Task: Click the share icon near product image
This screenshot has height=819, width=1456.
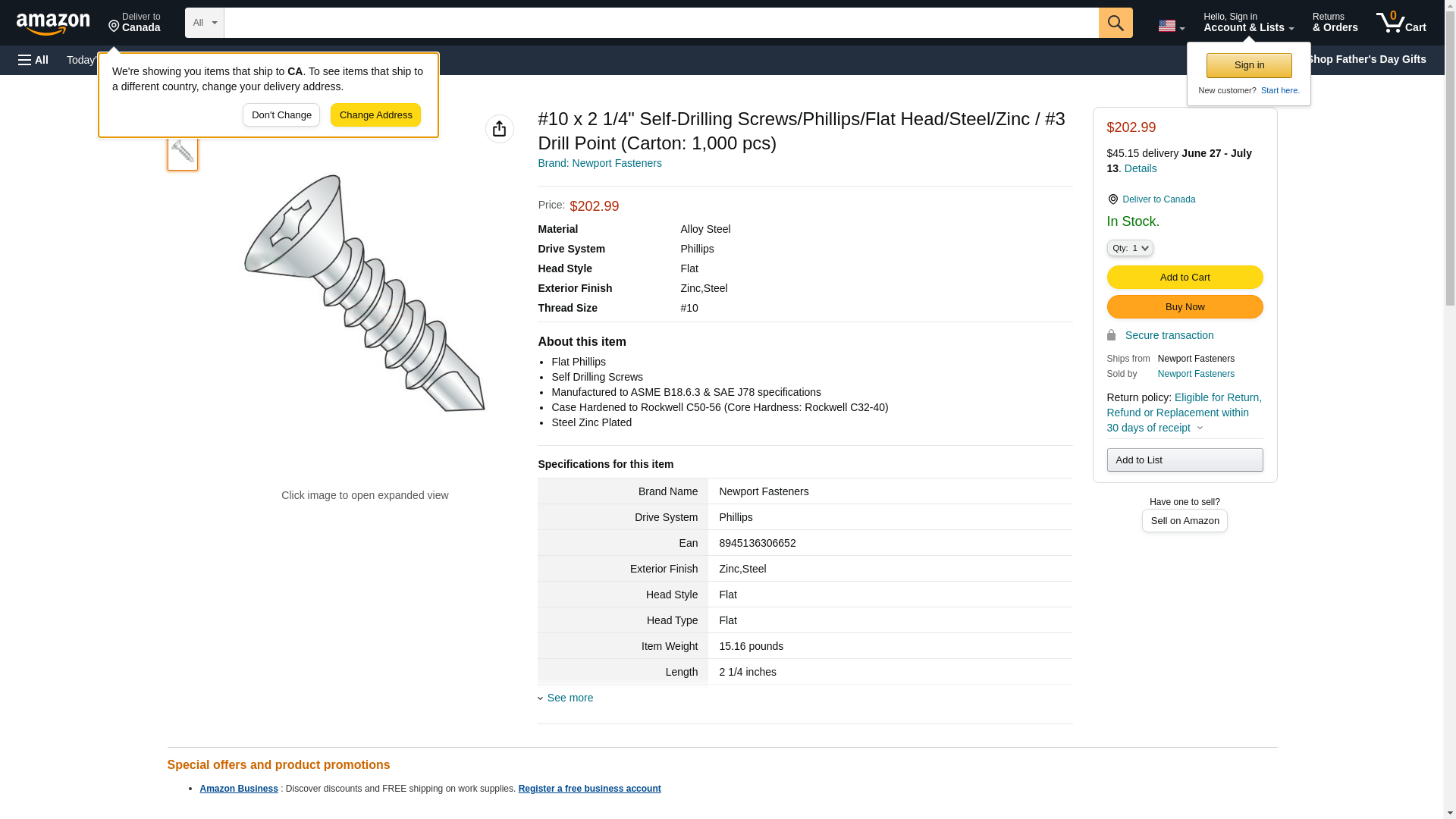Action: 499,129
